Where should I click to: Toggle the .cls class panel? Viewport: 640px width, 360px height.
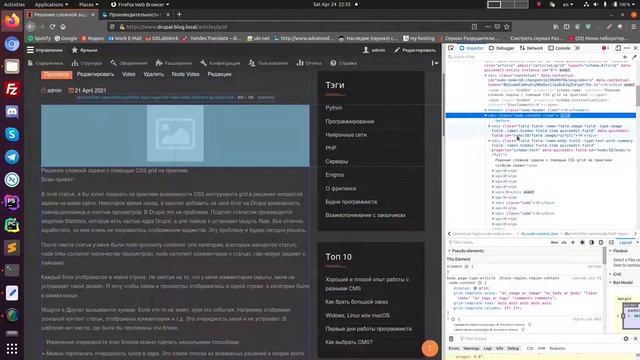[x=564, y=242]
